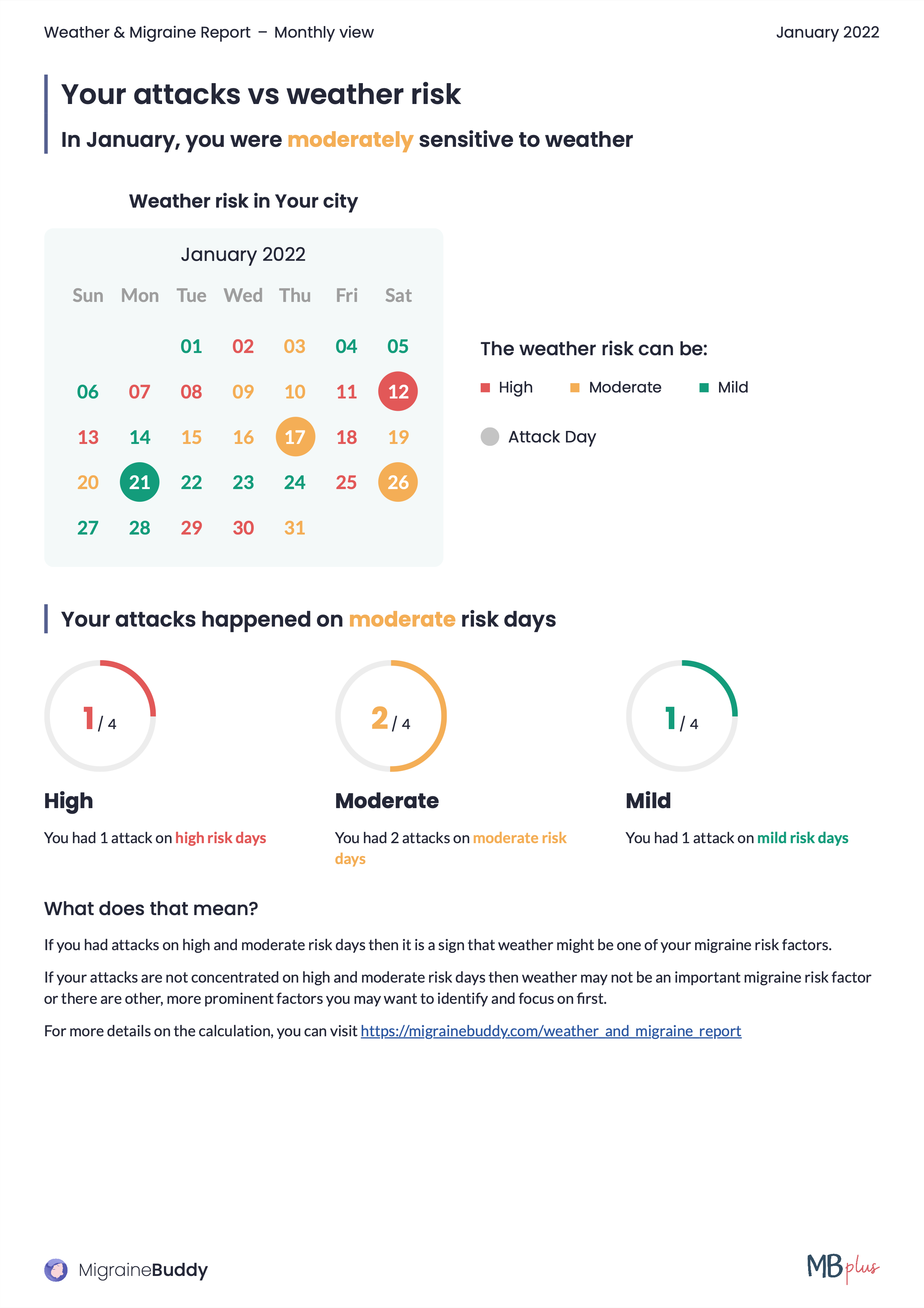Click the orange Moderate legend swatch
The width and height of the screenshot is (924, 1308).
[x=575, y=388]
